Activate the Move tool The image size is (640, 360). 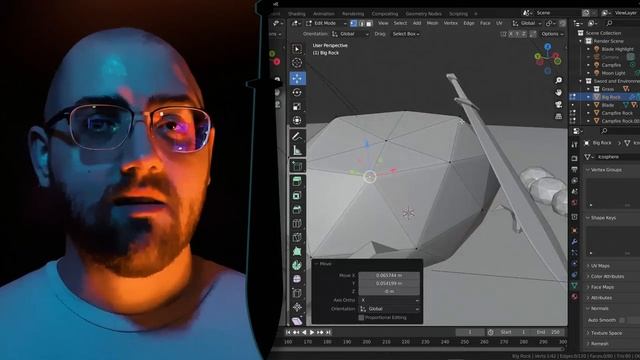click(297, 78)
